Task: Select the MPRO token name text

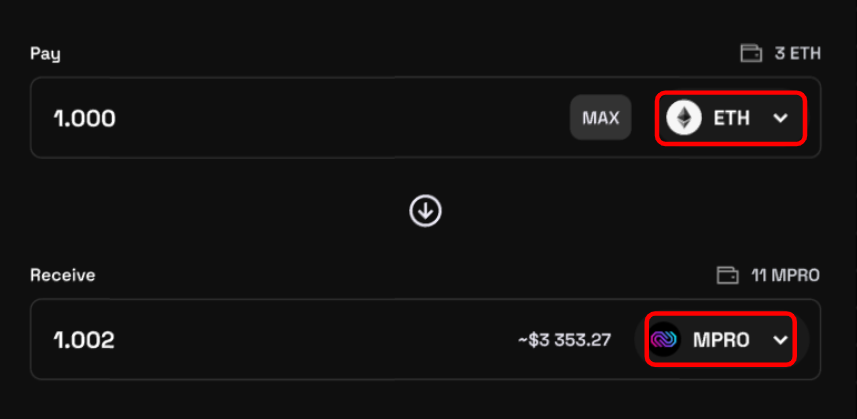Action: click(x=721, y=340)
